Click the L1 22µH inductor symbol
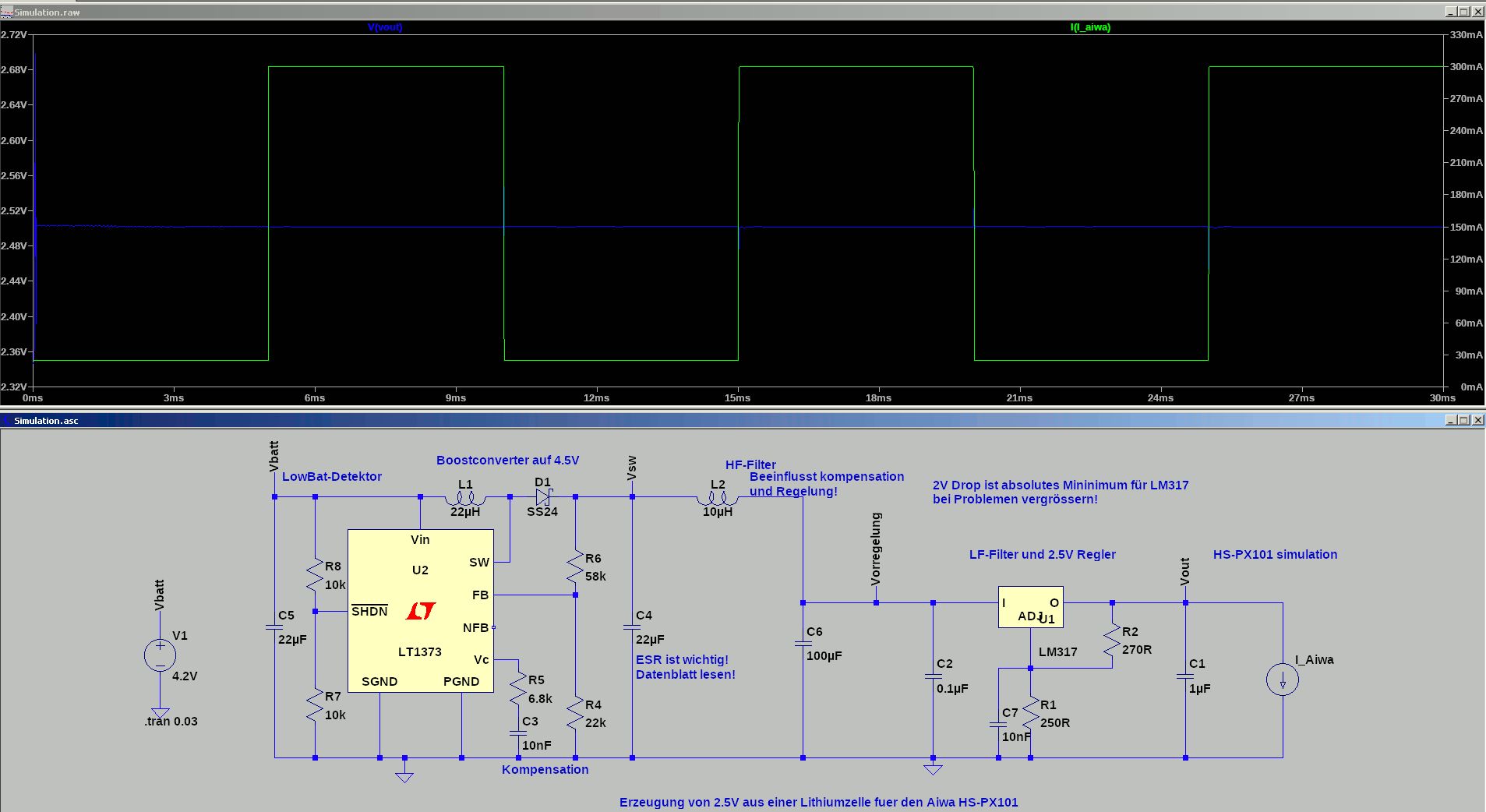 tap(465, 499)
